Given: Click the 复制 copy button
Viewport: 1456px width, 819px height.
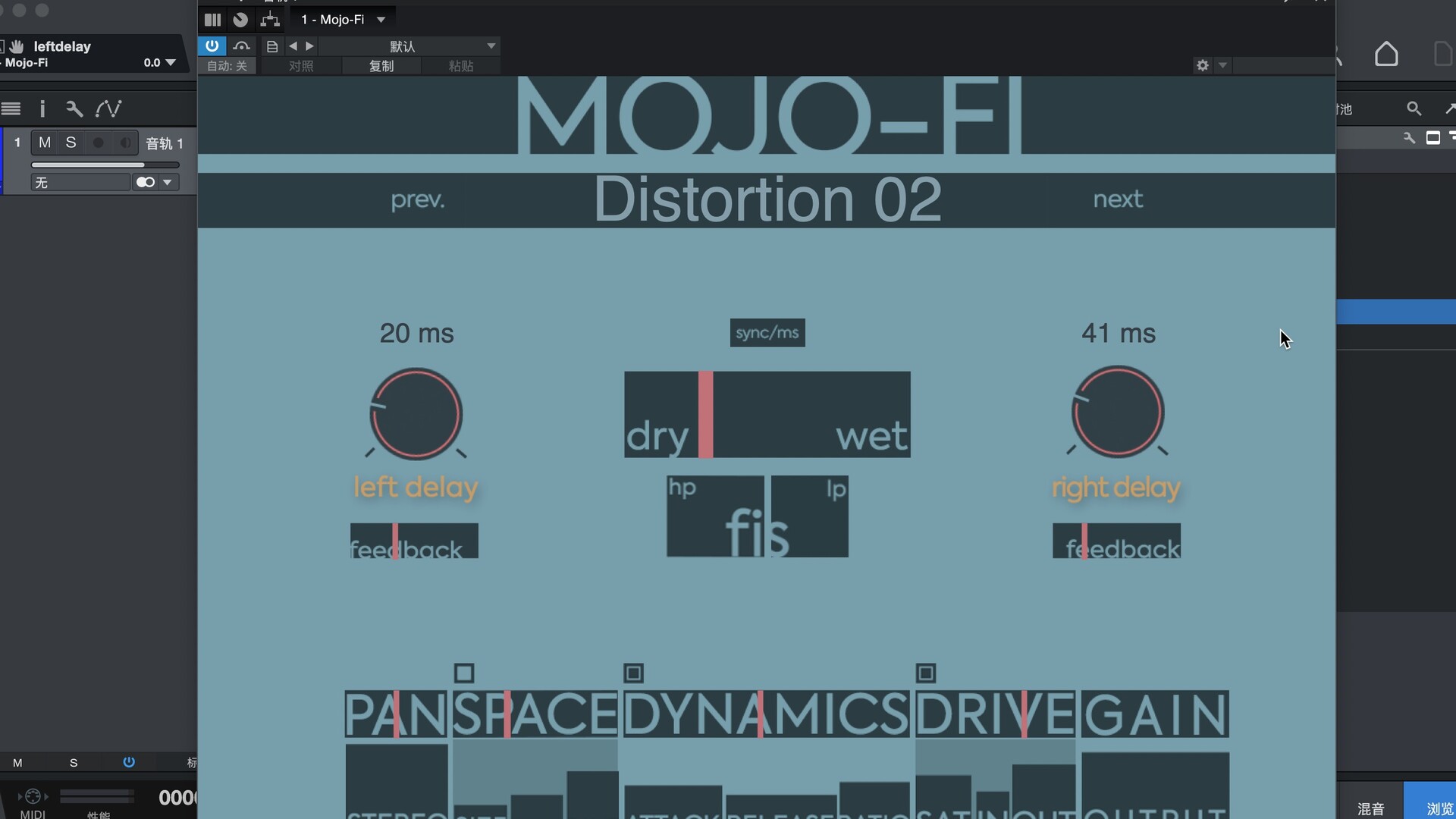Looking at the screenshot, I should pyautogui.click(x=381, y=66).
